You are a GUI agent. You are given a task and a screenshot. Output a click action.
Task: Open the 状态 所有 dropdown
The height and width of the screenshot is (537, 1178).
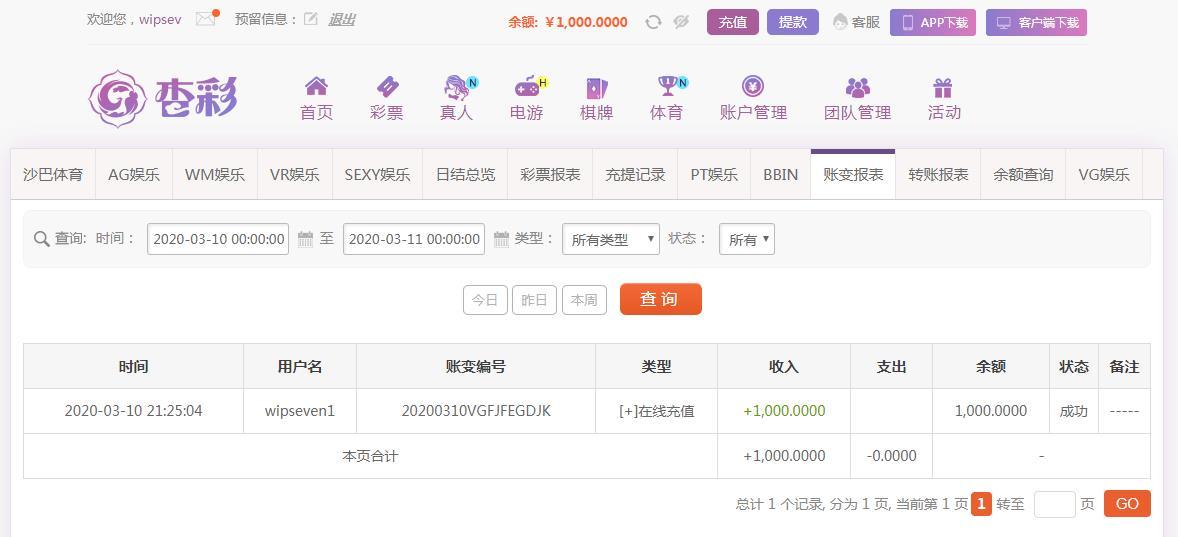[747, 239]
